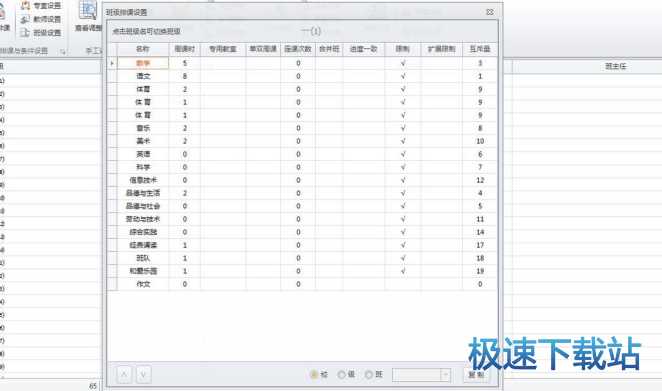Click the 专用教室 column header
This screenshot has width=662, height=391.
click(223, 49)
